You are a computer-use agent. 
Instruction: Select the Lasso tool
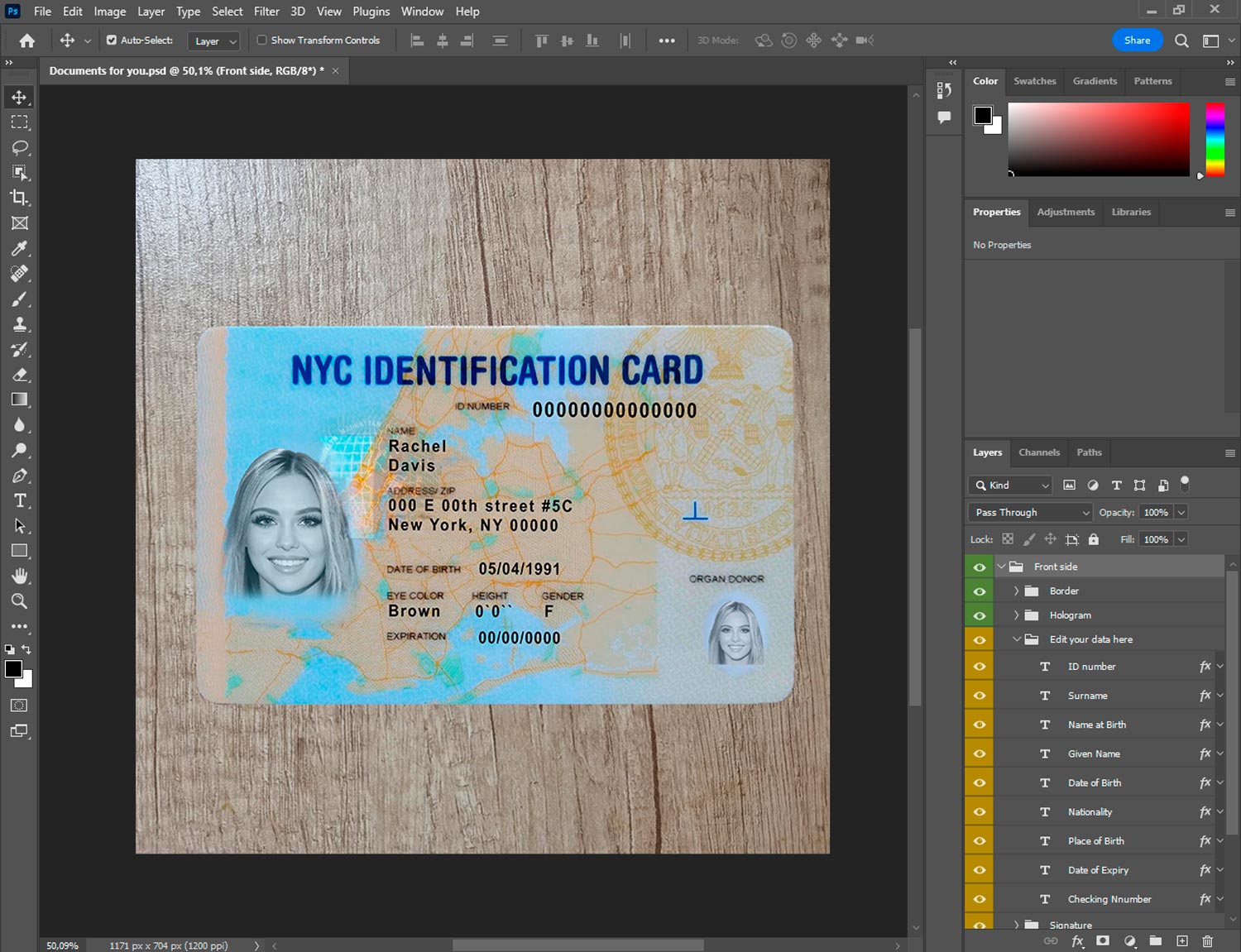click(x=20, y=147)
